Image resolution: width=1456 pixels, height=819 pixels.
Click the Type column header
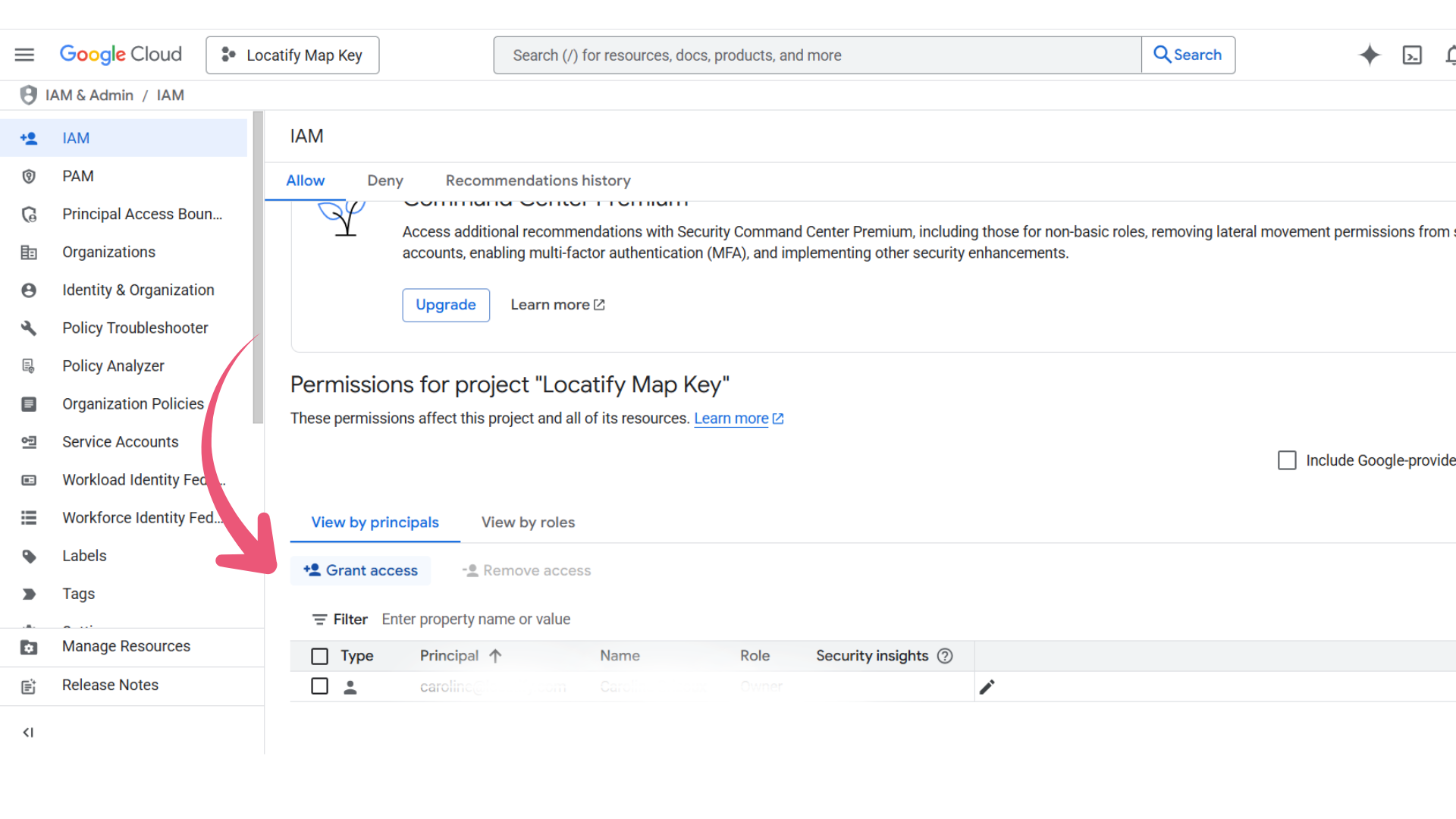point(356,656)
